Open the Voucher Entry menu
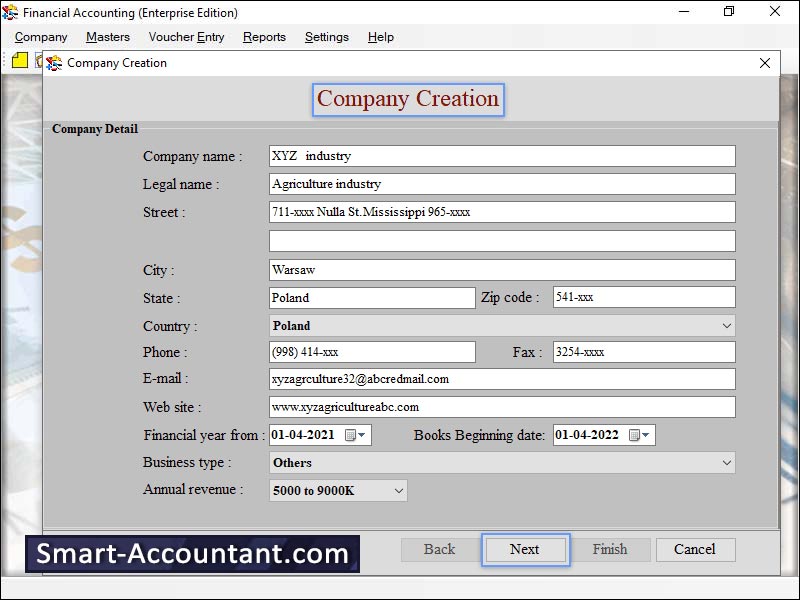 [186, 37]
